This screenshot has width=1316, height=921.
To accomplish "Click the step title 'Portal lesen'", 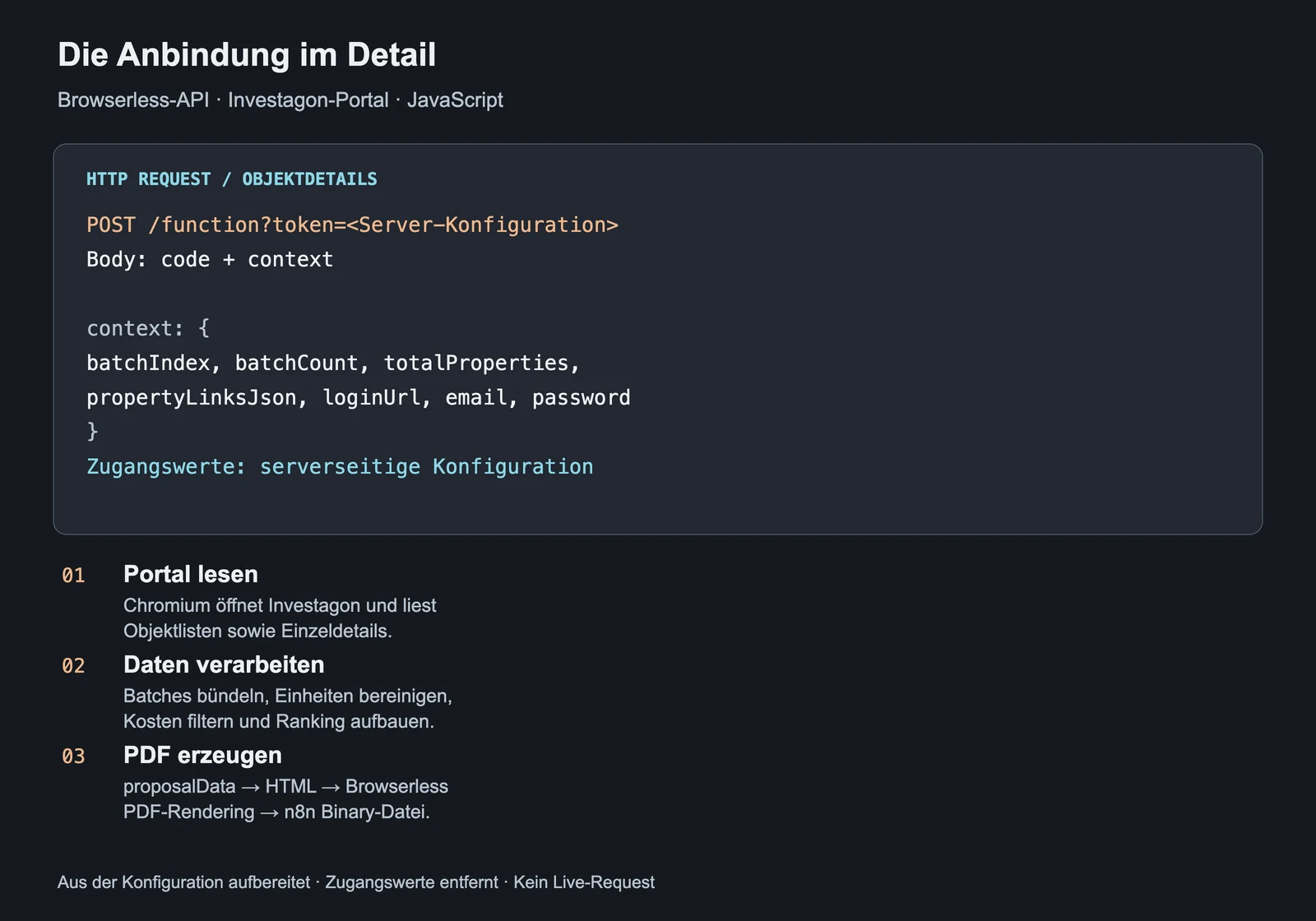I will point(191,574).
